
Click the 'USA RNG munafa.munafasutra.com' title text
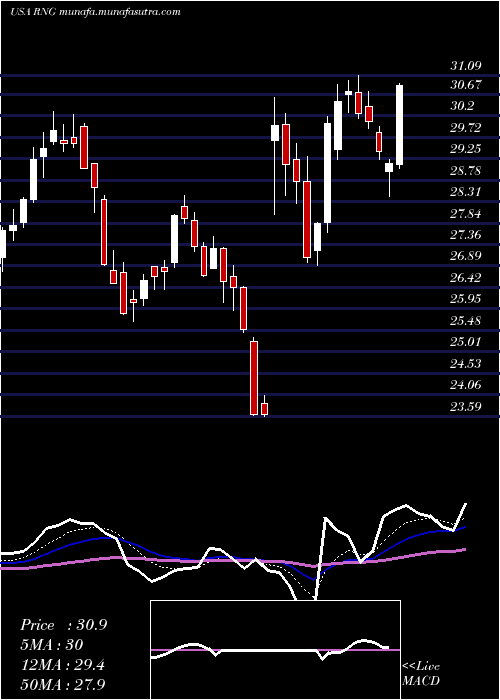pos(95,12)
